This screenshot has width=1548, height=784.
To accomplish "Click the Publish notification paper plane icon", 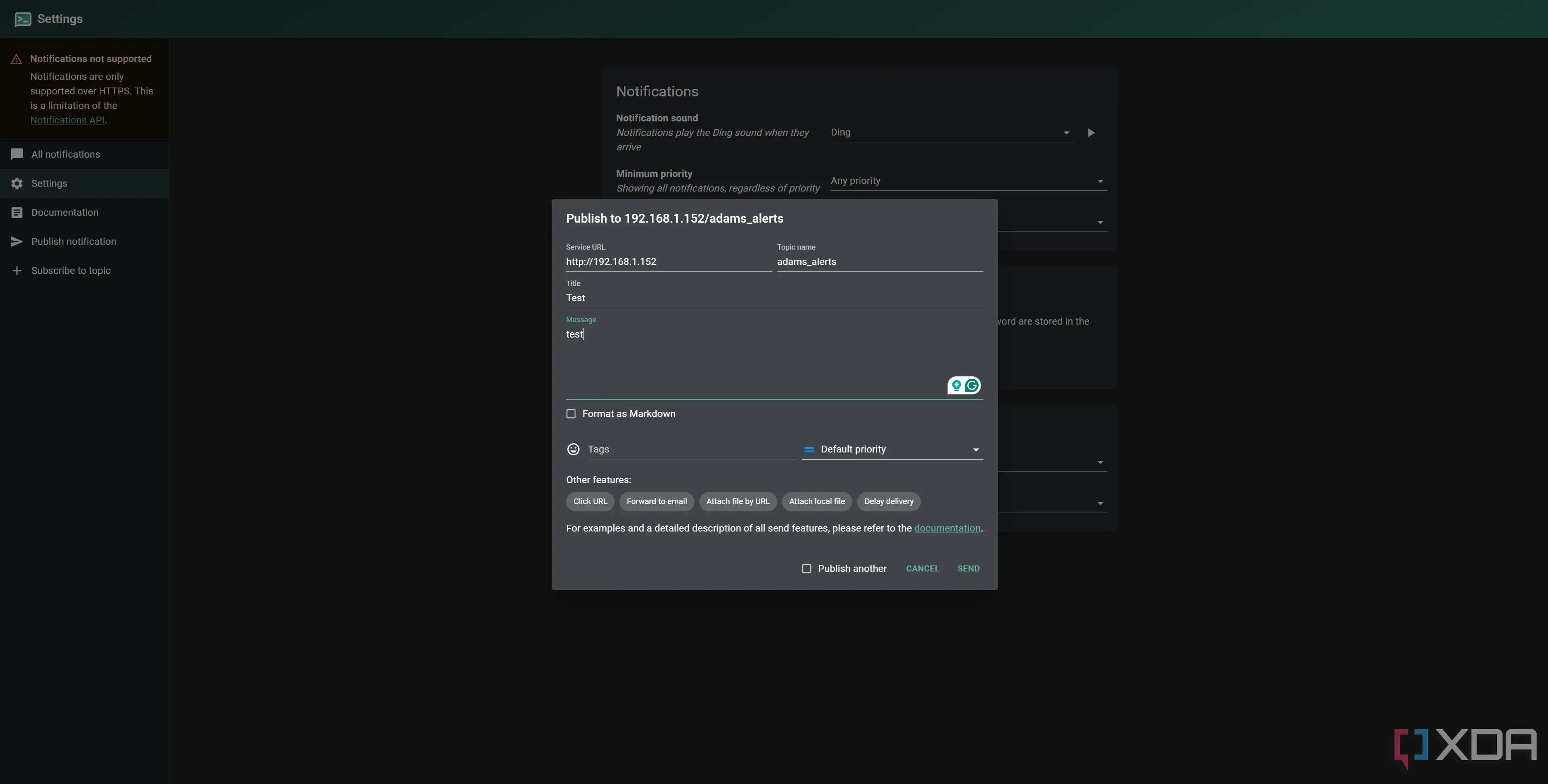I will [x=17, y=242].
